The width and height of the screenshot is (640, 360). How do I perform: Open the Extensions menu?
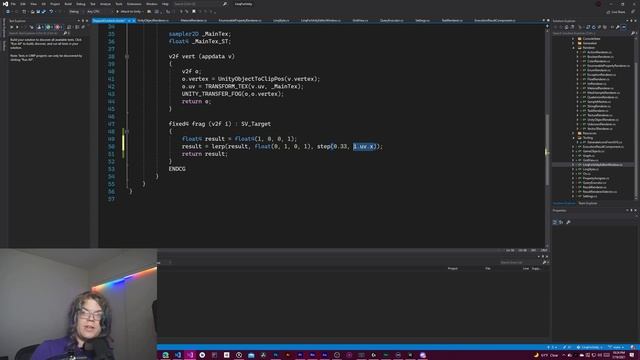(134, 4)
